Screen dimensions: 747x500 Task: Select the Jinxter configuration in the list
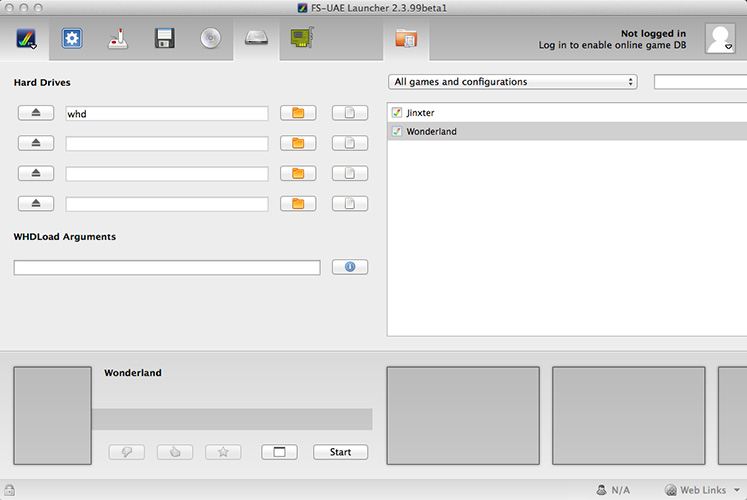[x=420, y=113]
